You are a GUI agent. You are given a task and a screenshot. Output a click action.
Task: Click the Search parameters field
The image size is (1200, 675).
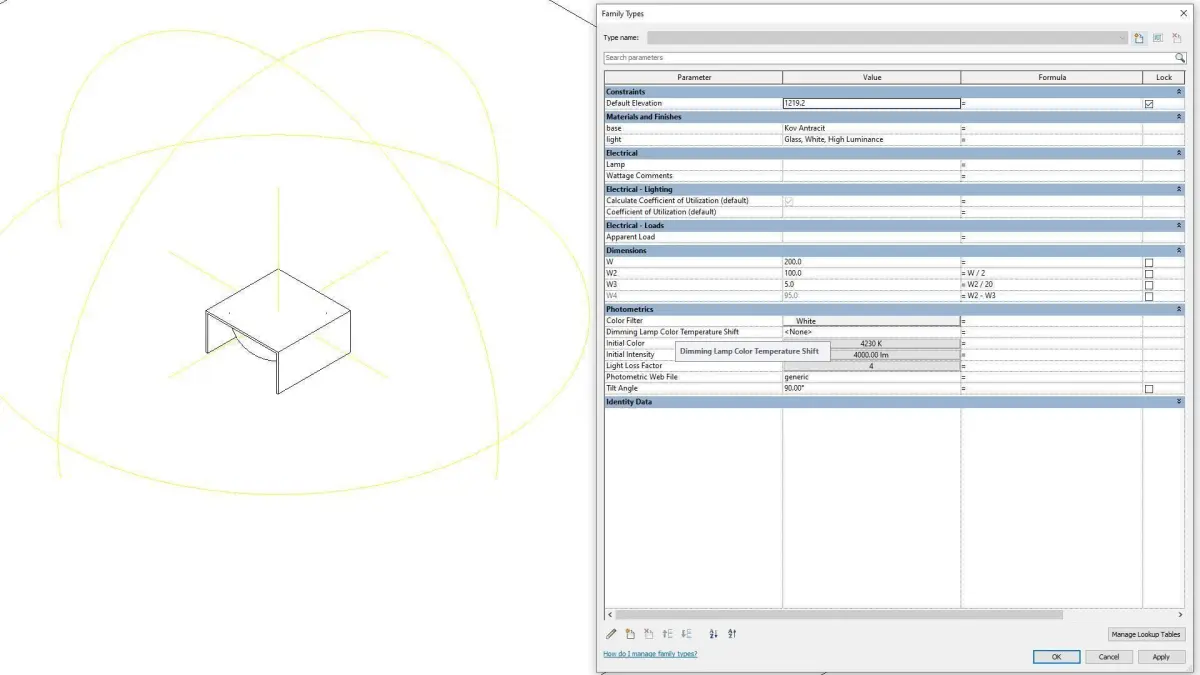coord(888,58)
